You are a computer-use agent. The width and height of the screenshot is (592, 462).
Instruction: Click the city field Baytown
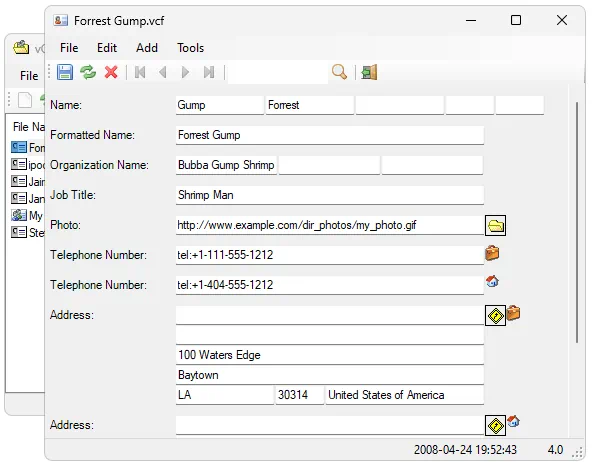330,375
